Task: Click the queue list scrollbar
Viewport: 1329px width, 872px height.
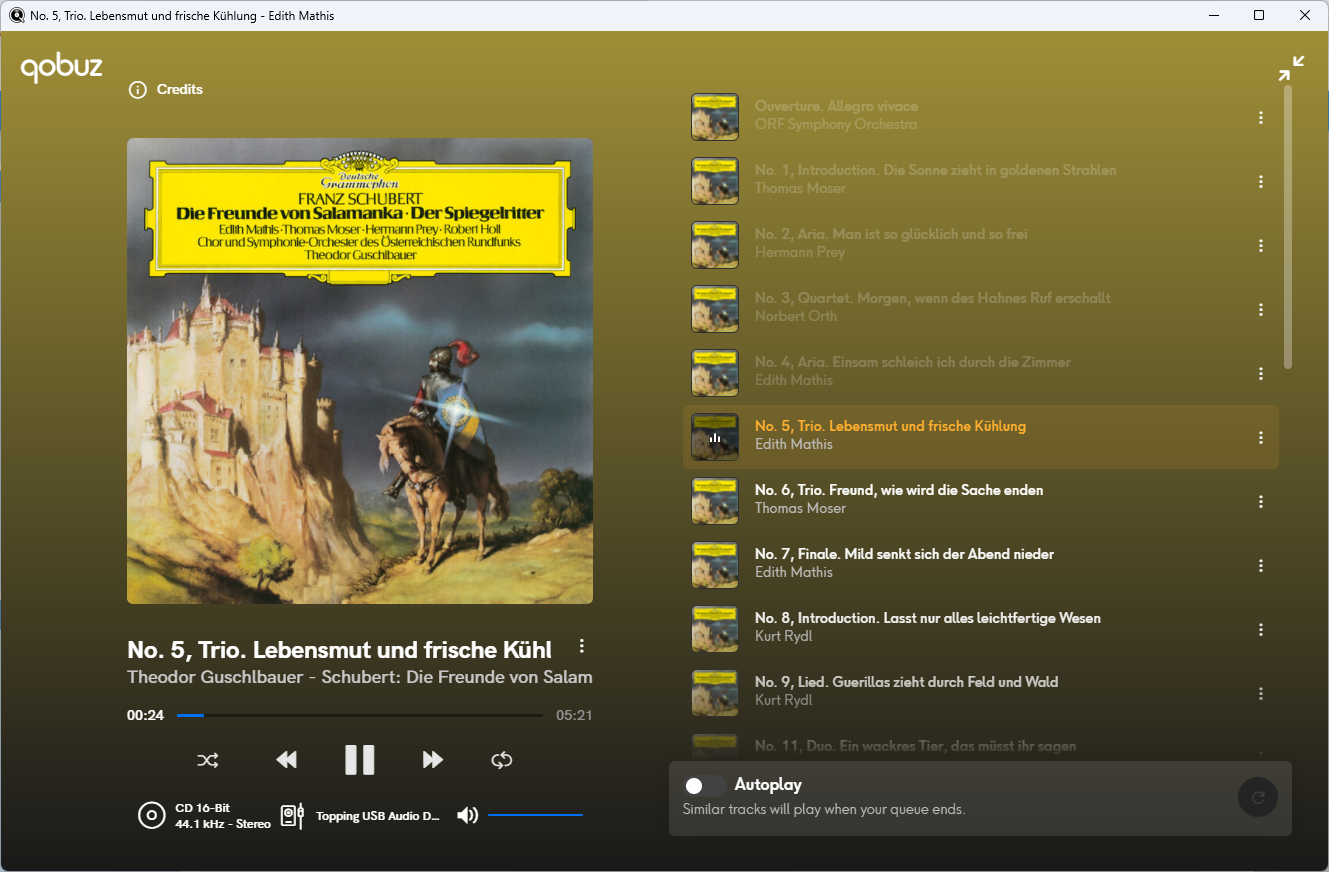Action: click(x=1288, y=227)
